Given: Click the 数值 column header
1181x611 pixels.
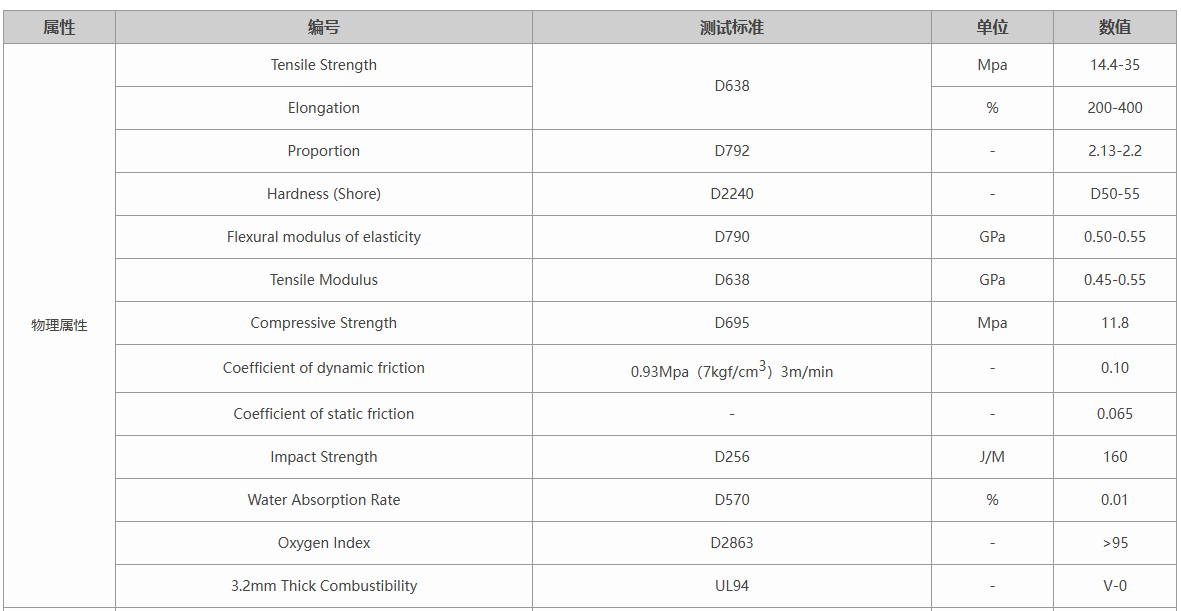Looking at the screenshot, I should (1114, 27).
